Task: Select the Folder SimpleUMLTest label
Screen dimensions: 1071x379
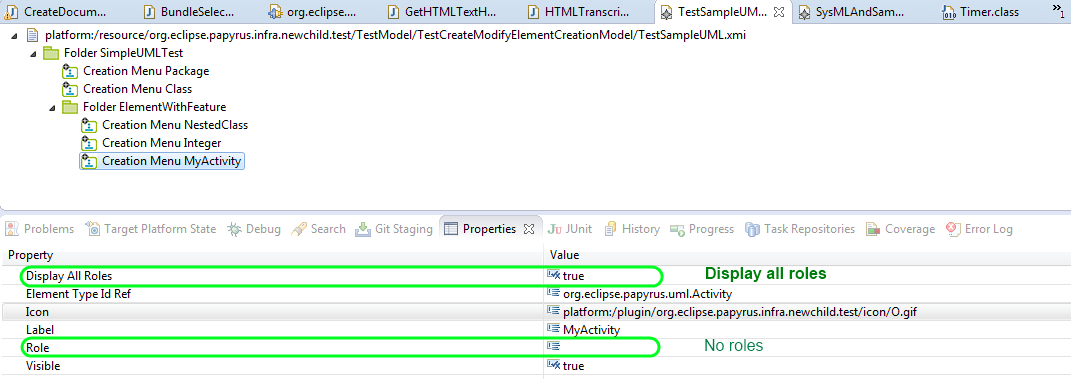Action: (124, 53)
